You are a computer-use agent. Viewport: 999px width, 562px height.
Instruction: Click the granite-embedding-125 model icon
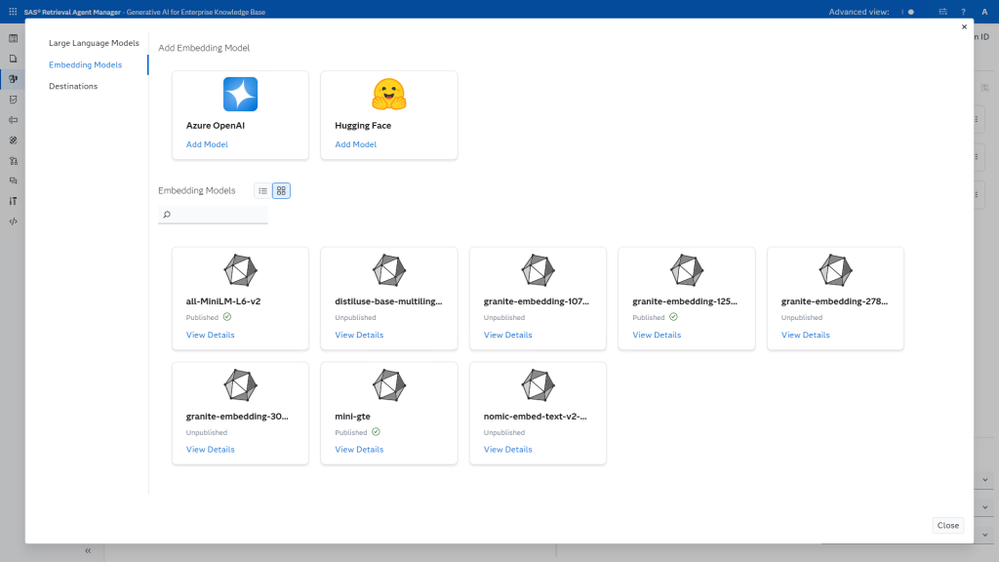687,270
